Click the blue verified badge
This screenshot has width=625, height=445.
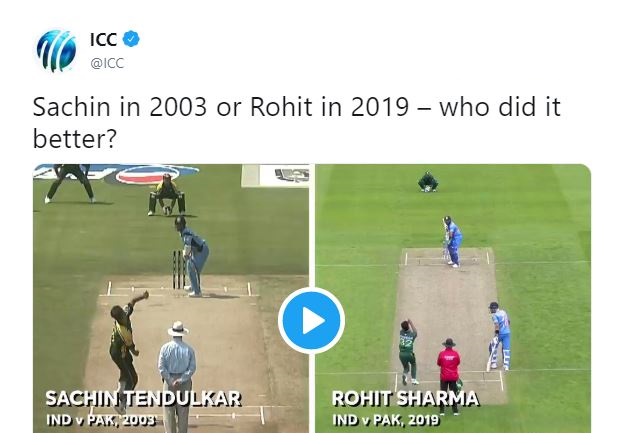point(132,40)
